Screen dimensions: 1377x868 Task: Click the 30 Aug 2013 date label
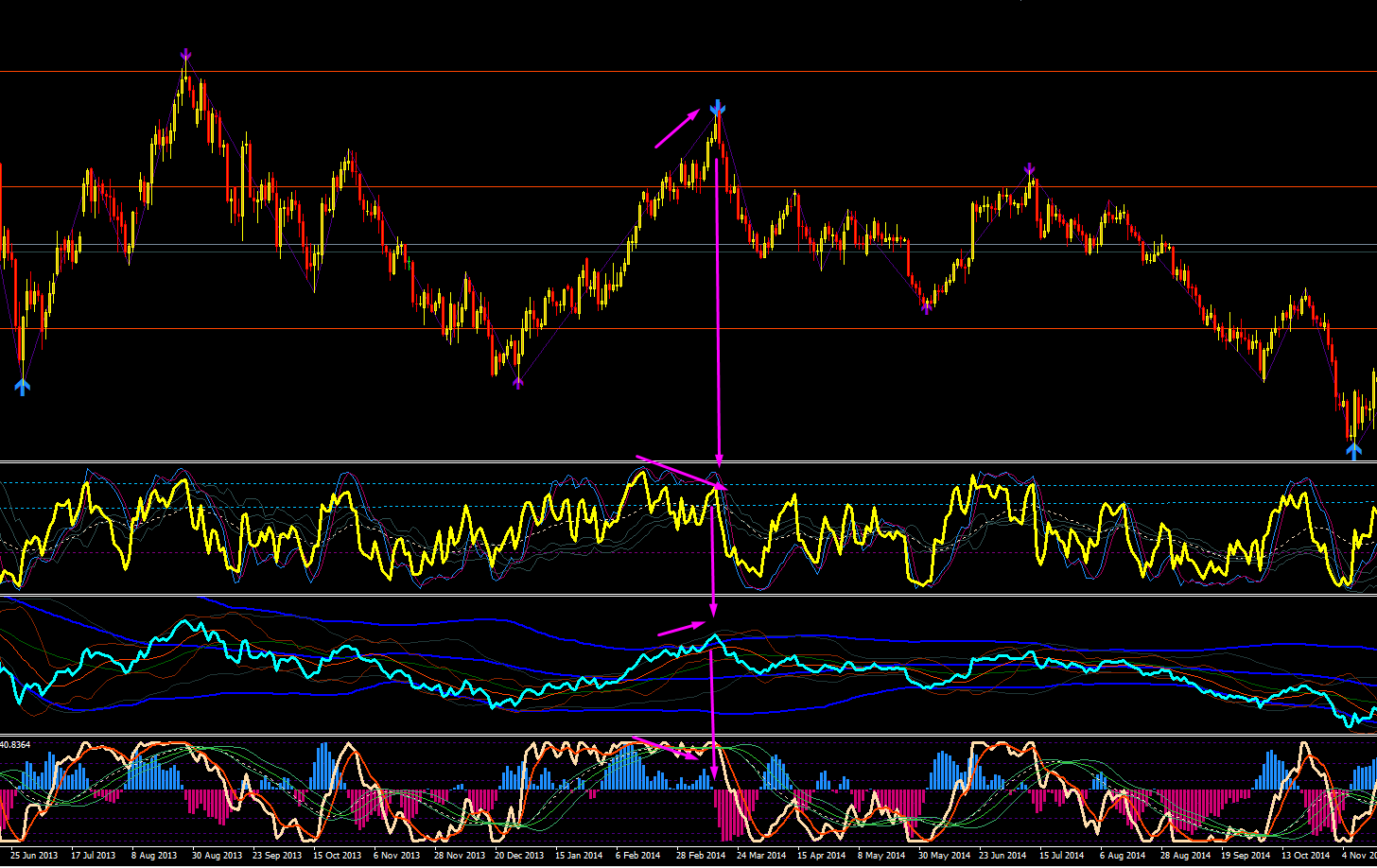pyautogui.click(x=217, y=856)
